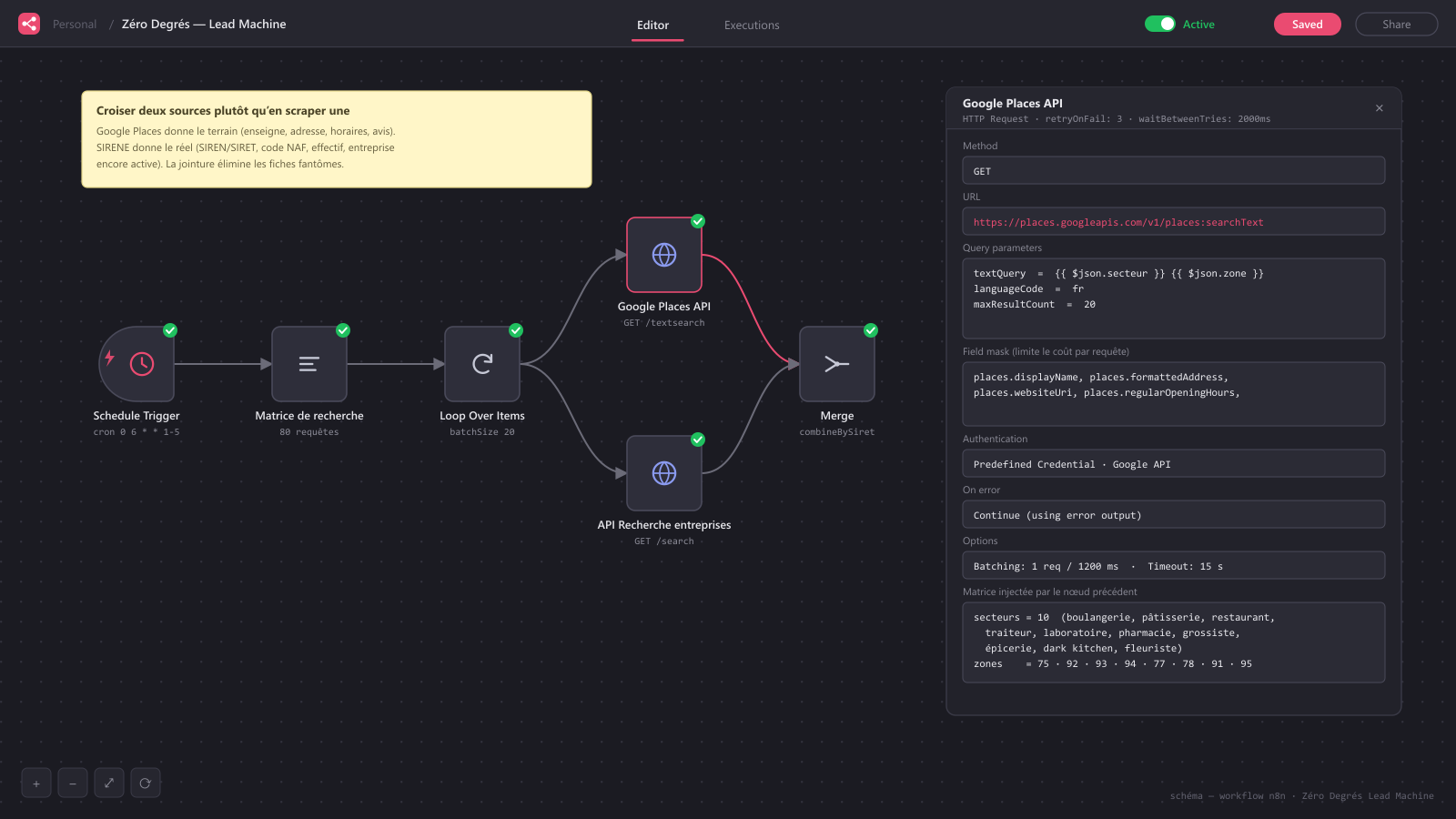Click the Options Batching and Timeout field
This screenshot has width=1456, height=819.
(x=1174, y=565)
